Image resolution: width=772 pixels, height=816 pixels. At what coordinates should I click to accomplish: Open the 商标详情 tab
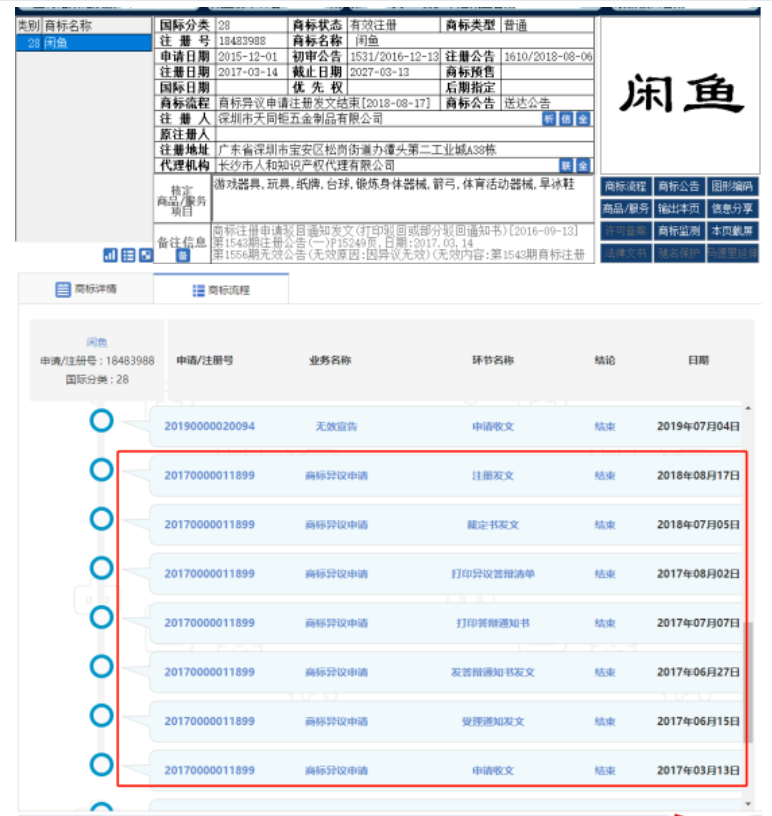86,289
